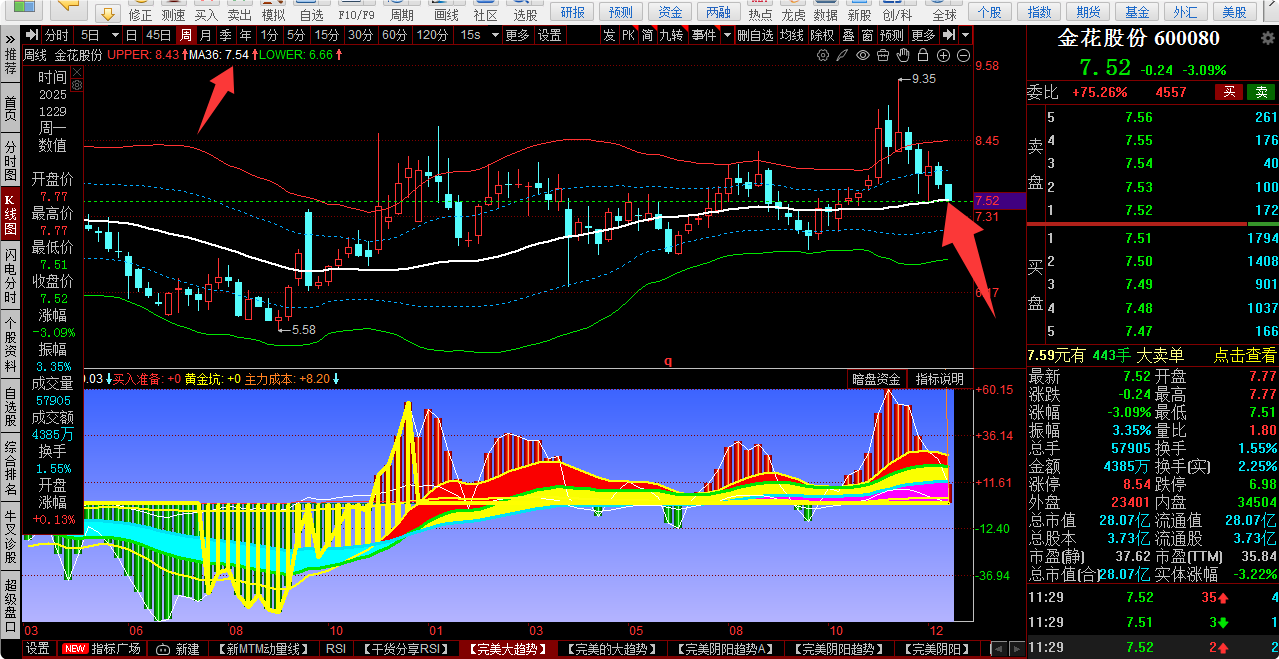Click the gift box icon above chart

tap(882, 55)
